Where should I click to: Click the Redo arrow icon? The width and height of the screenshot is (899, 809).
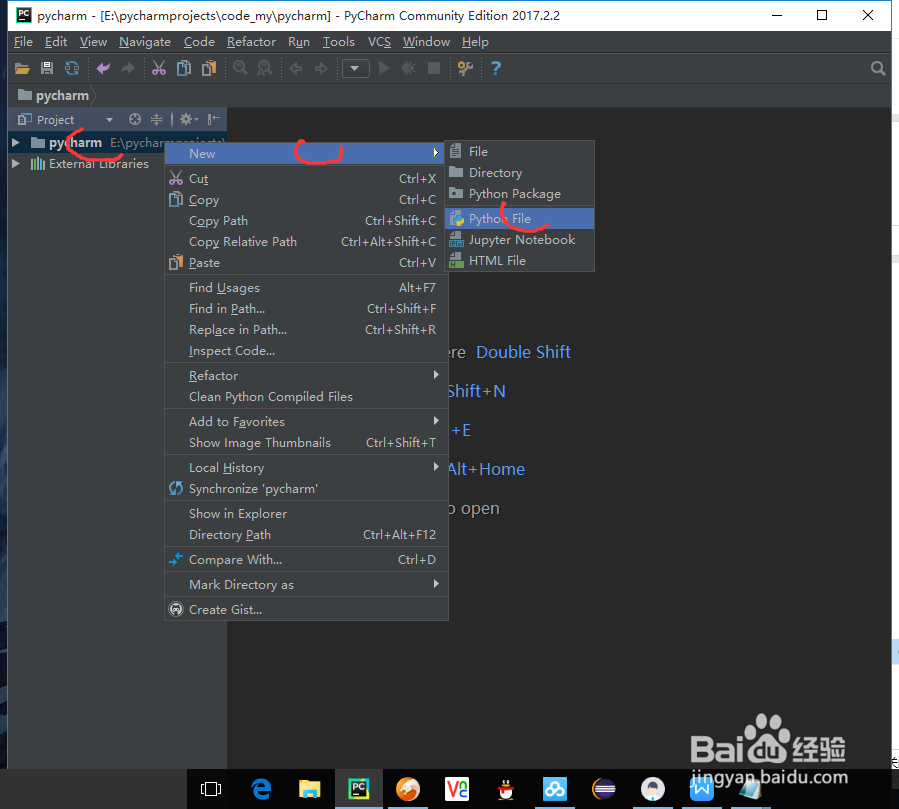[x=127, y=69]
